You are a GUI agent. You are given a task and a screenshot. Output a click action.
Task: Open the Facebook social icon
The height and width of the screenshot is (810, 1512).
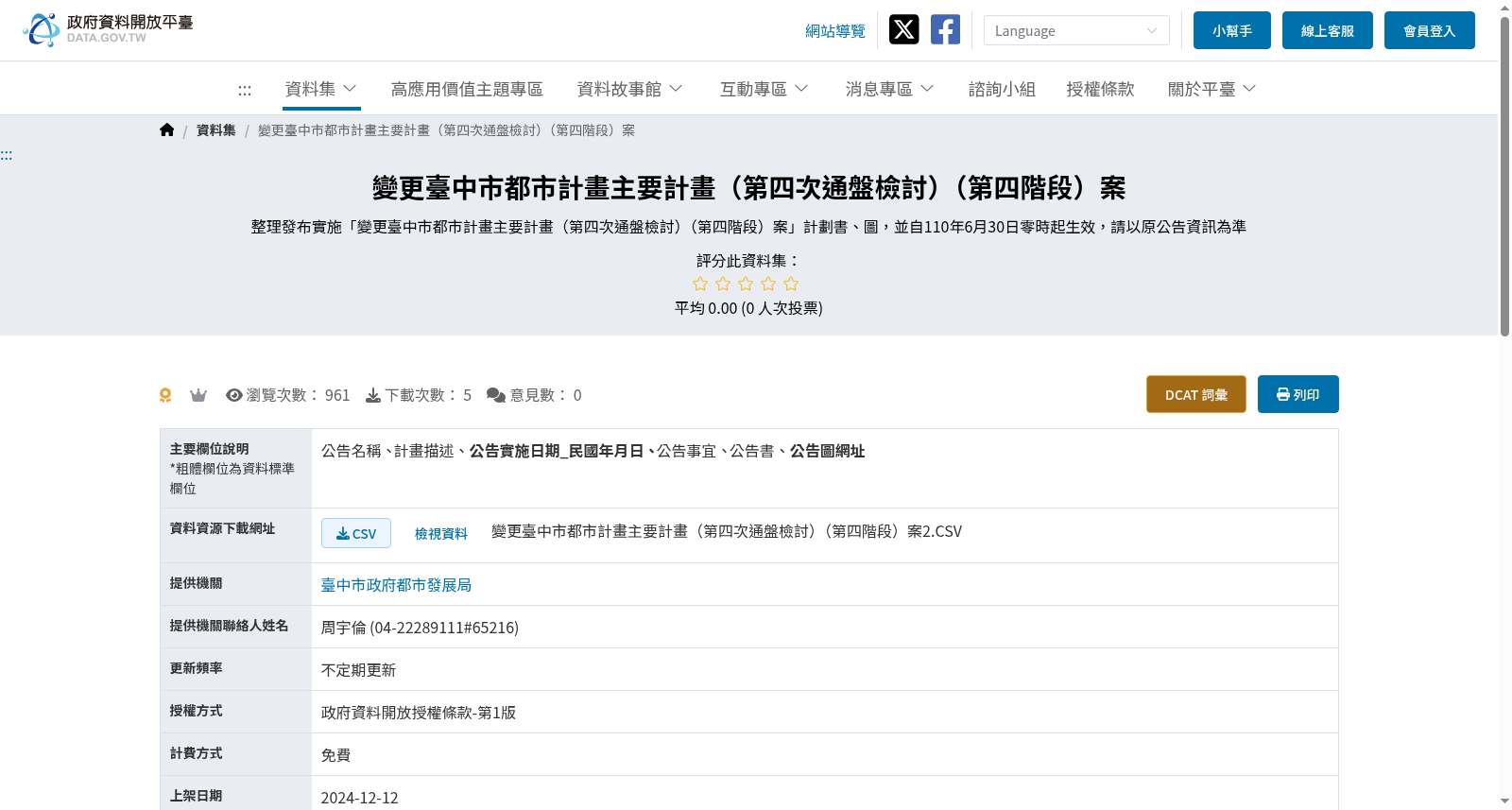[945, 29]
